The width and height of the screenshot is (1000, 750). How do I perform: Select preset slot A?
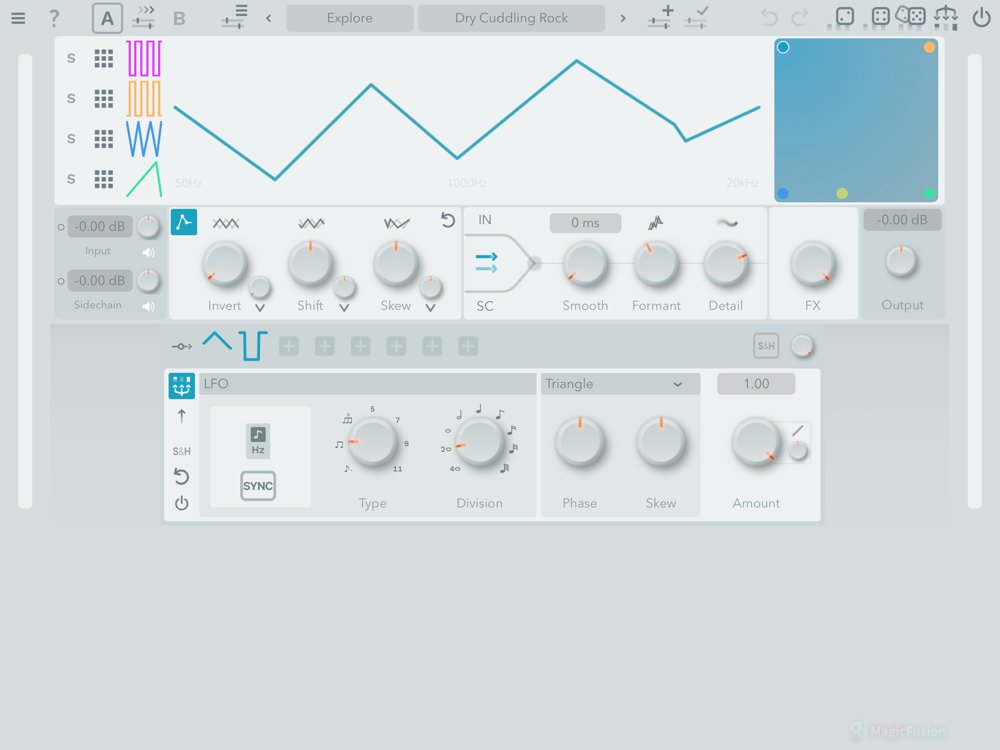tap(107, 18)
